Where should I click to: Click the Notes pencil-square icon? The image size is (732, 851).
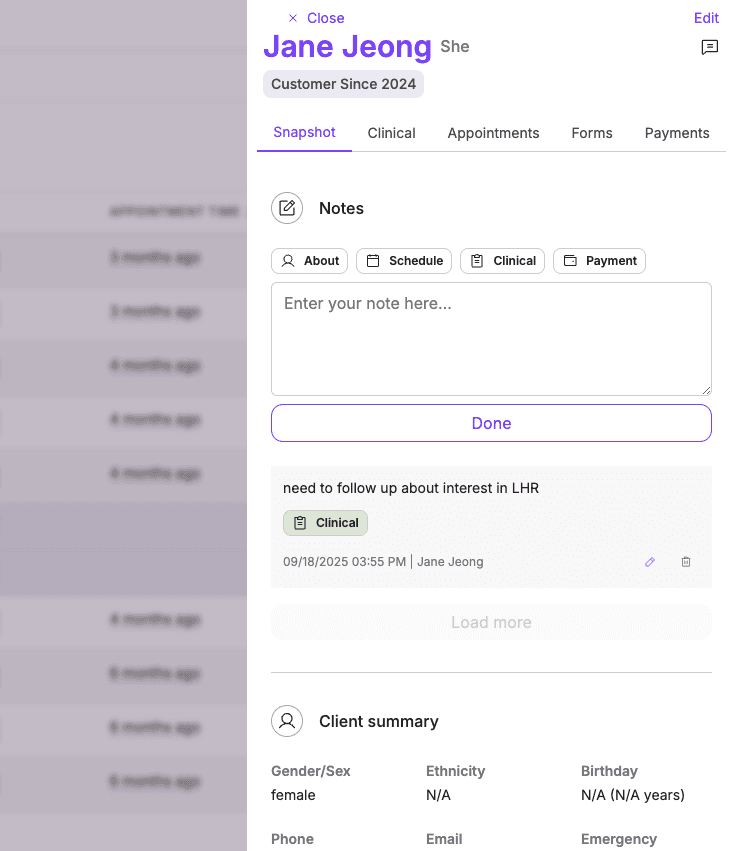[287, 208]
